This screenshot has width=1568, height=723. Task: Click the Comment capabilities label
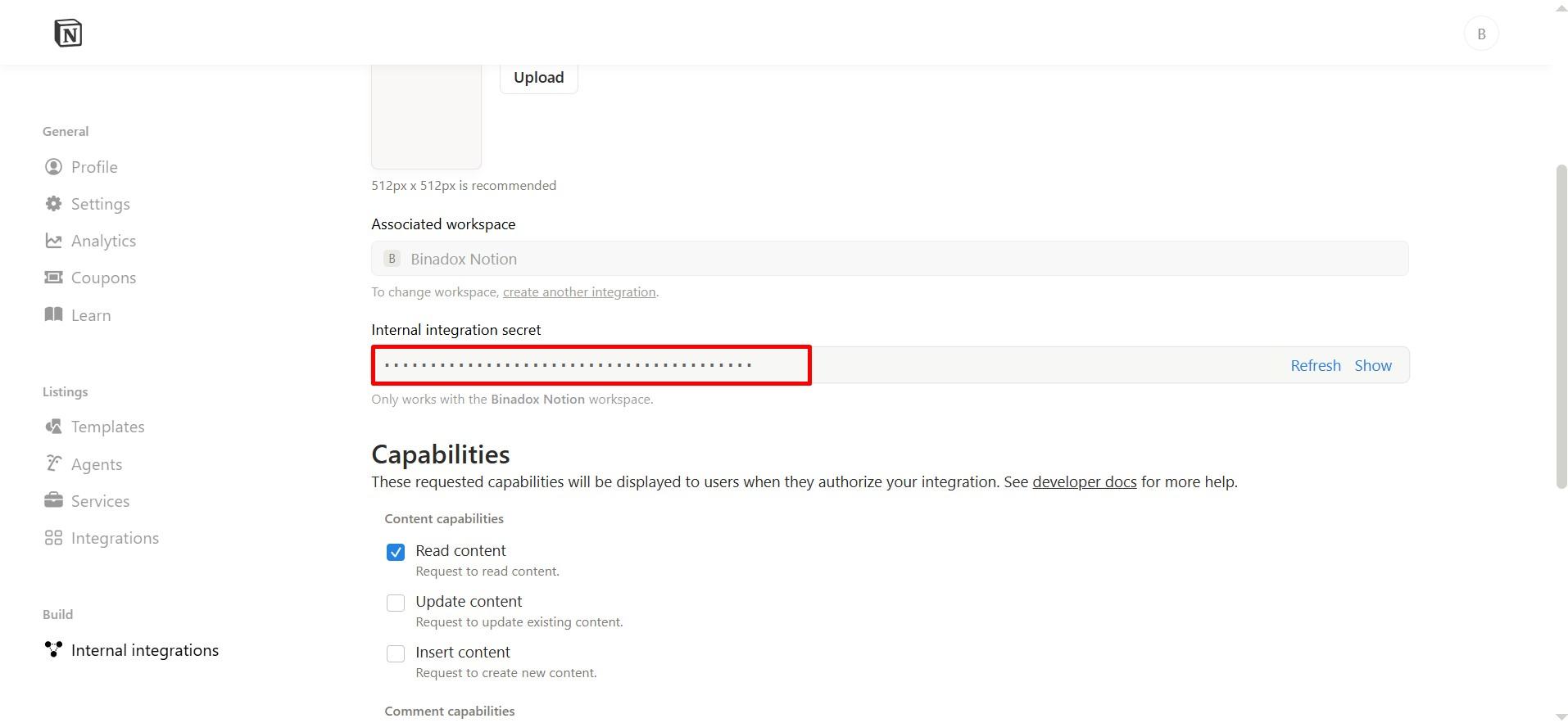(x=450, y=712)
